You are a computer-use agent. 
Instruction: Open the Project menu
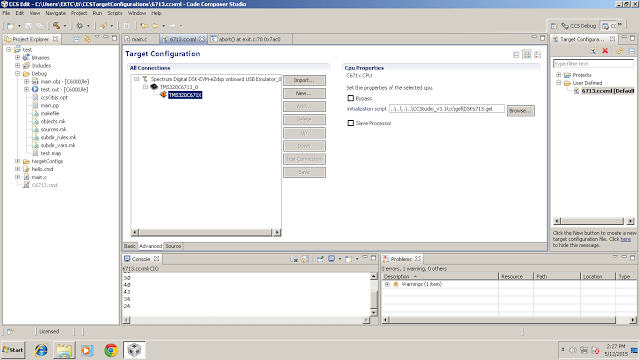pyautogui.click(x=79, y=13)
